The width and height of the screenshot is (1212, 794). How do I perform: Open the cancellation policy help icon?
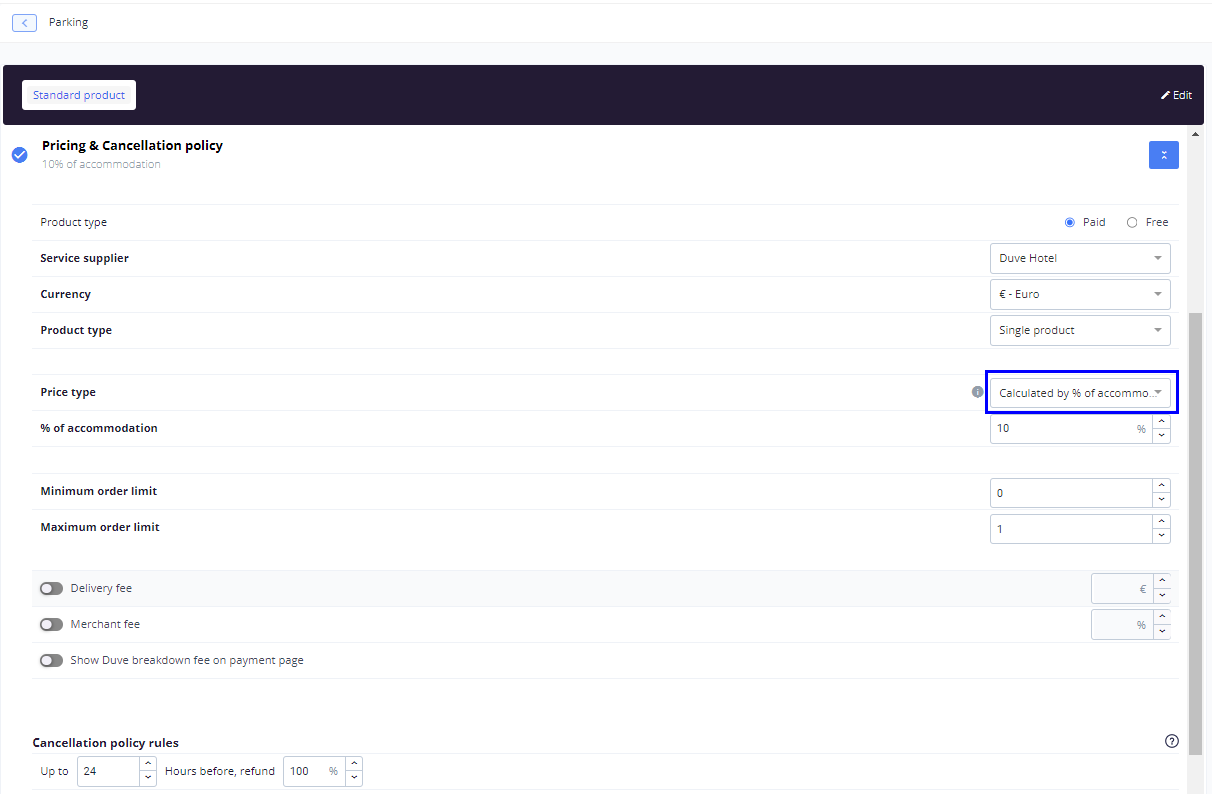point(1171,741)
